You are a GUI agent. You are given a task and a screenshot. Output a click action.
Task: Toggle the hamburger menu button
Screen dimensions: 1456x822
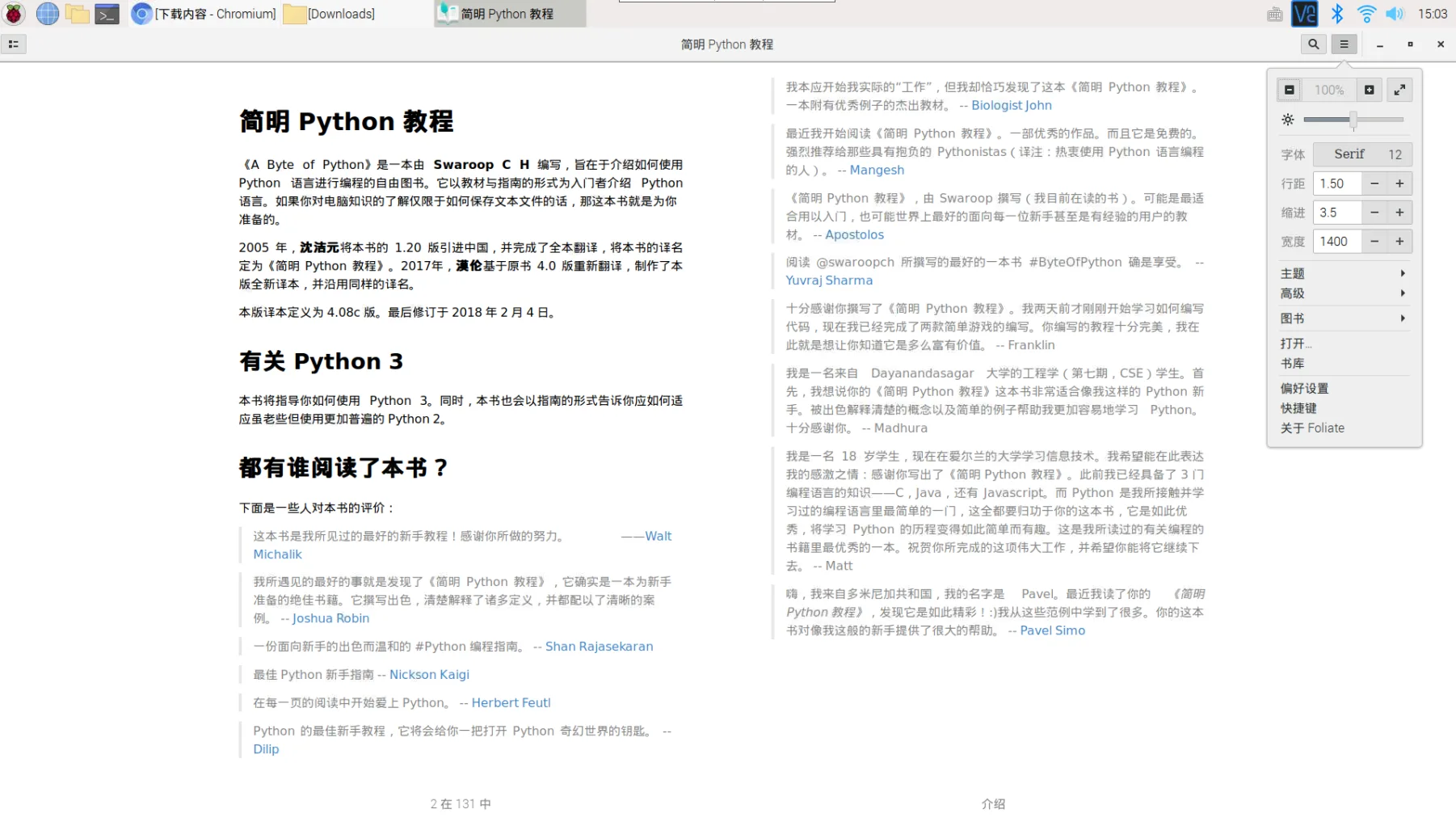[1344, 44]
